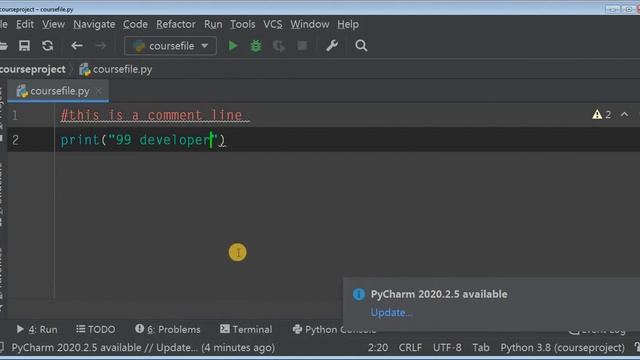Click the print statement on line 2
This screenshot has width=640, height=360.
142,140
